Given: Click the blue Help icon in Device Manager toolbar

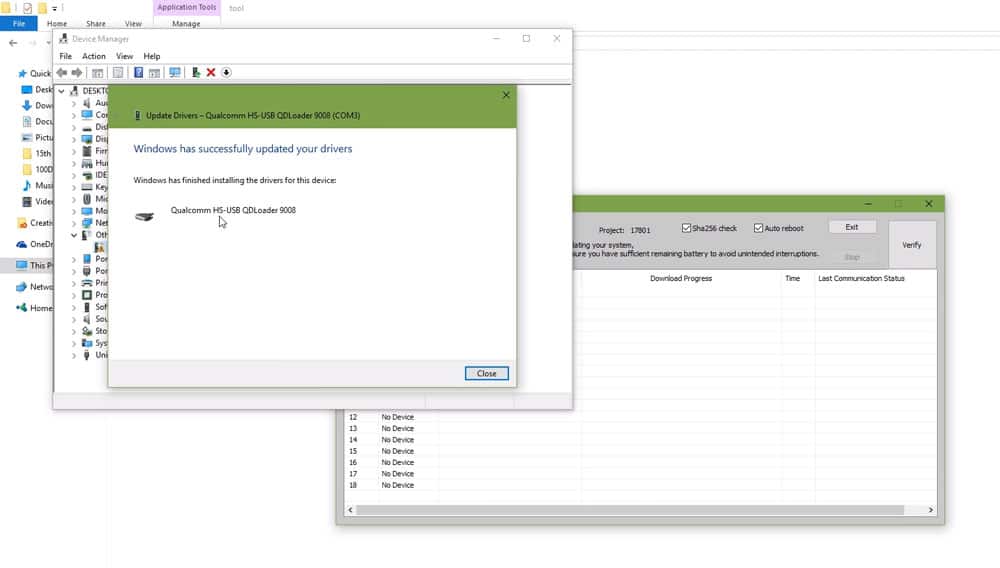Looking at the screenshot, I should click(138, 73).
